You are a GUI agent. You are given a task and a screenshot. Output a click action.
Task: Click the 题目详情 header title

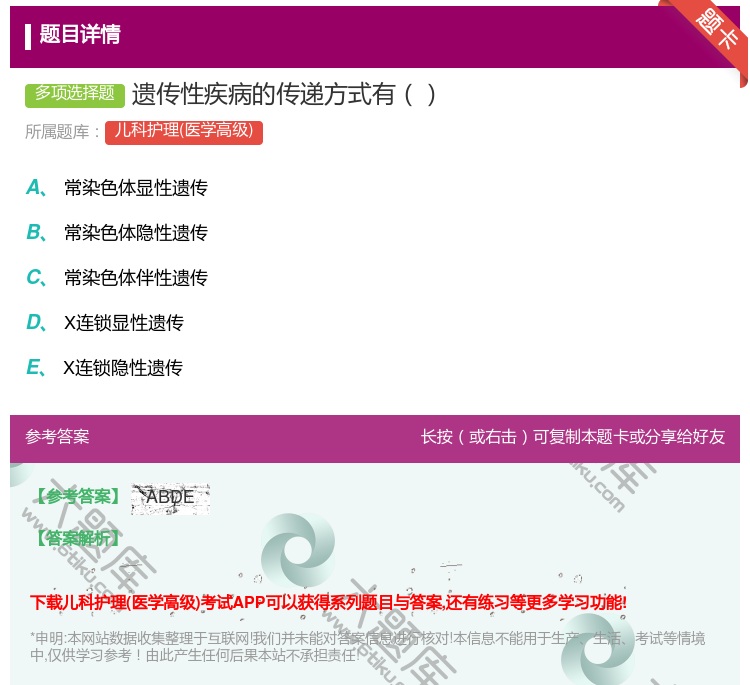pos(80,34)
